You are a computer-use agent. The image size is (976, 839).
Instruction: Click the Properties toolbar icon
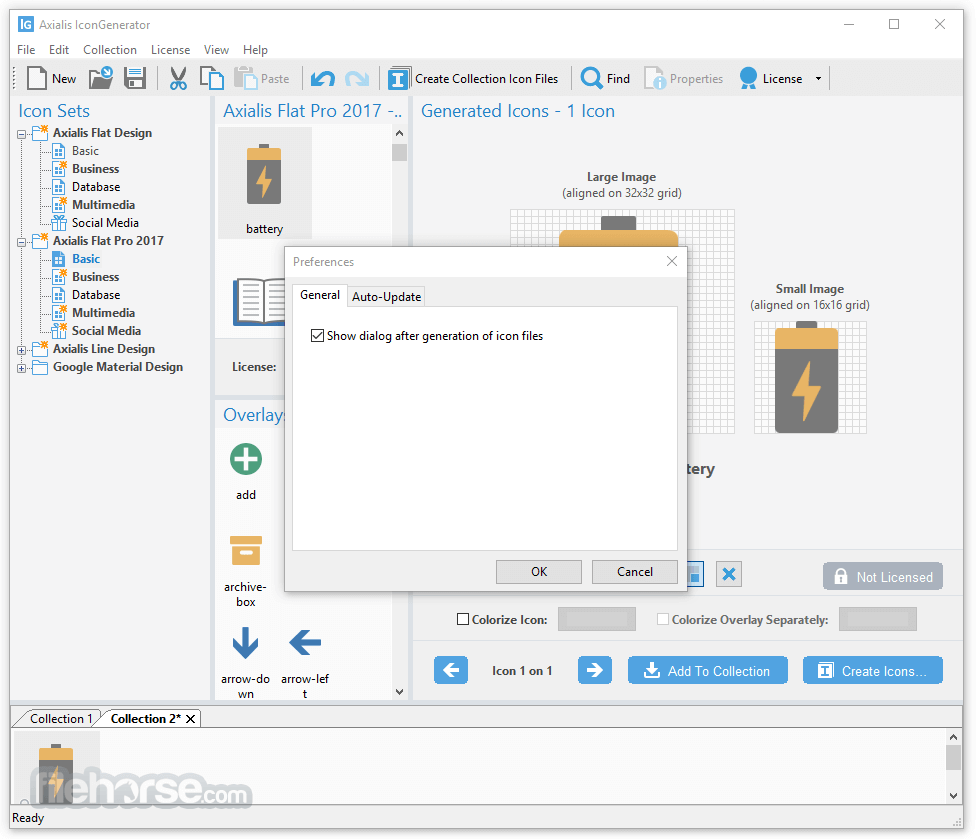tap(655, 78)
